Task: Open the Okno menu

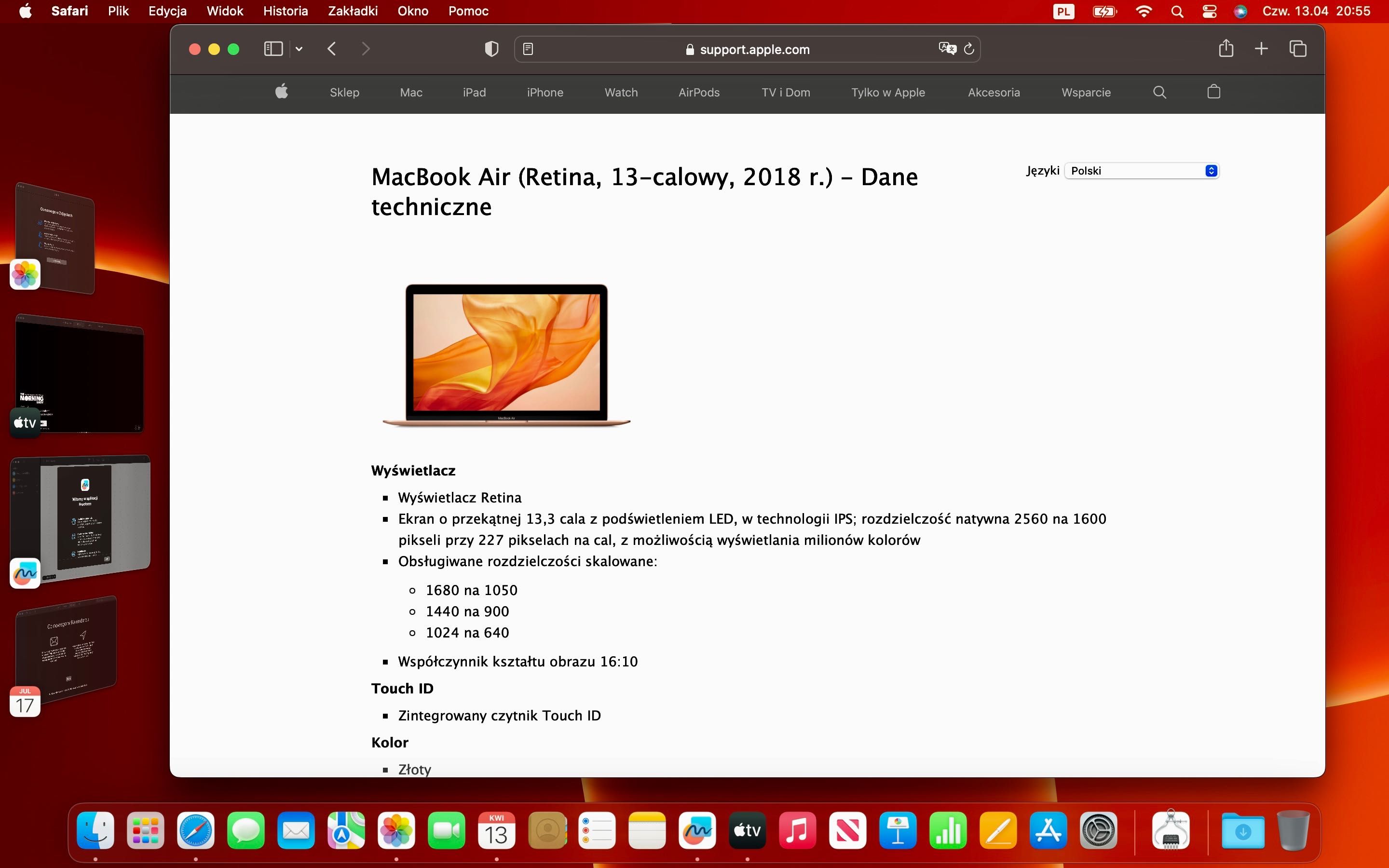Action: coord(413,11)
